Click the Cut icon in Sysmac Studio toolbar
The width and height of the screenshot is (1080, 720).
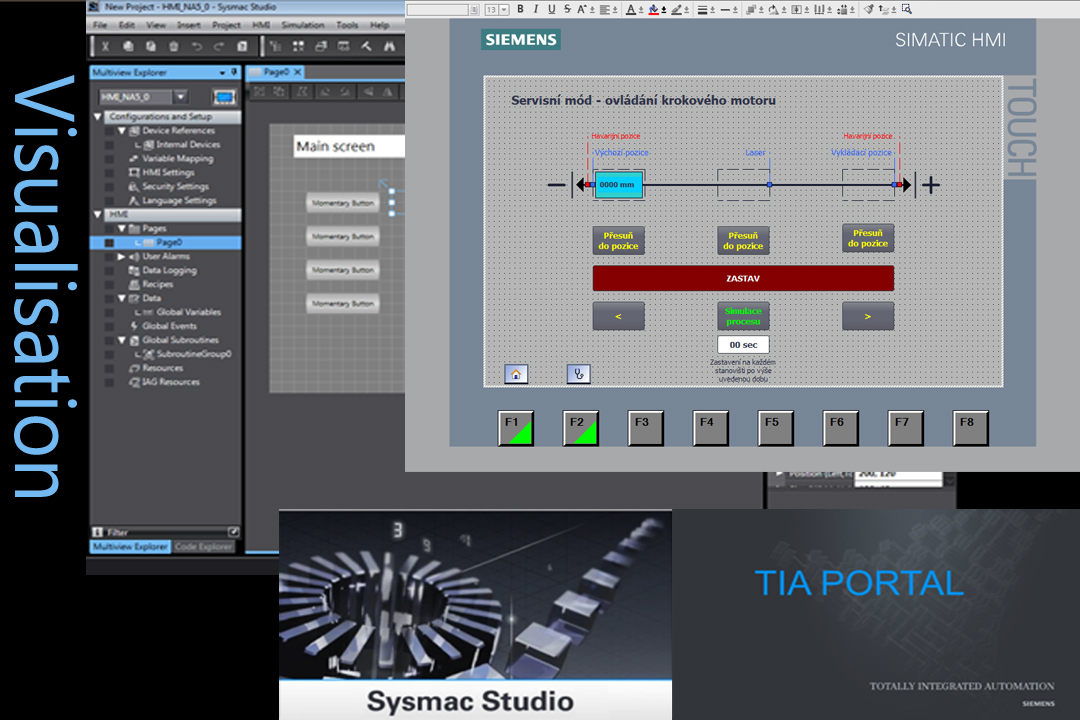pyautogui.click(x=105, y=47)
